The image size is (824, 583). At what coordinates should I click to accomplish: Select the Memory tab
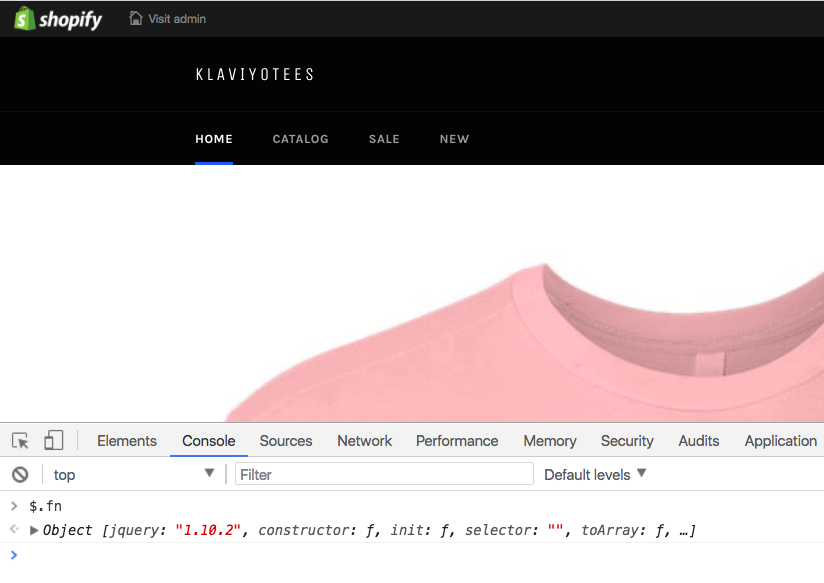click(549, 441)
